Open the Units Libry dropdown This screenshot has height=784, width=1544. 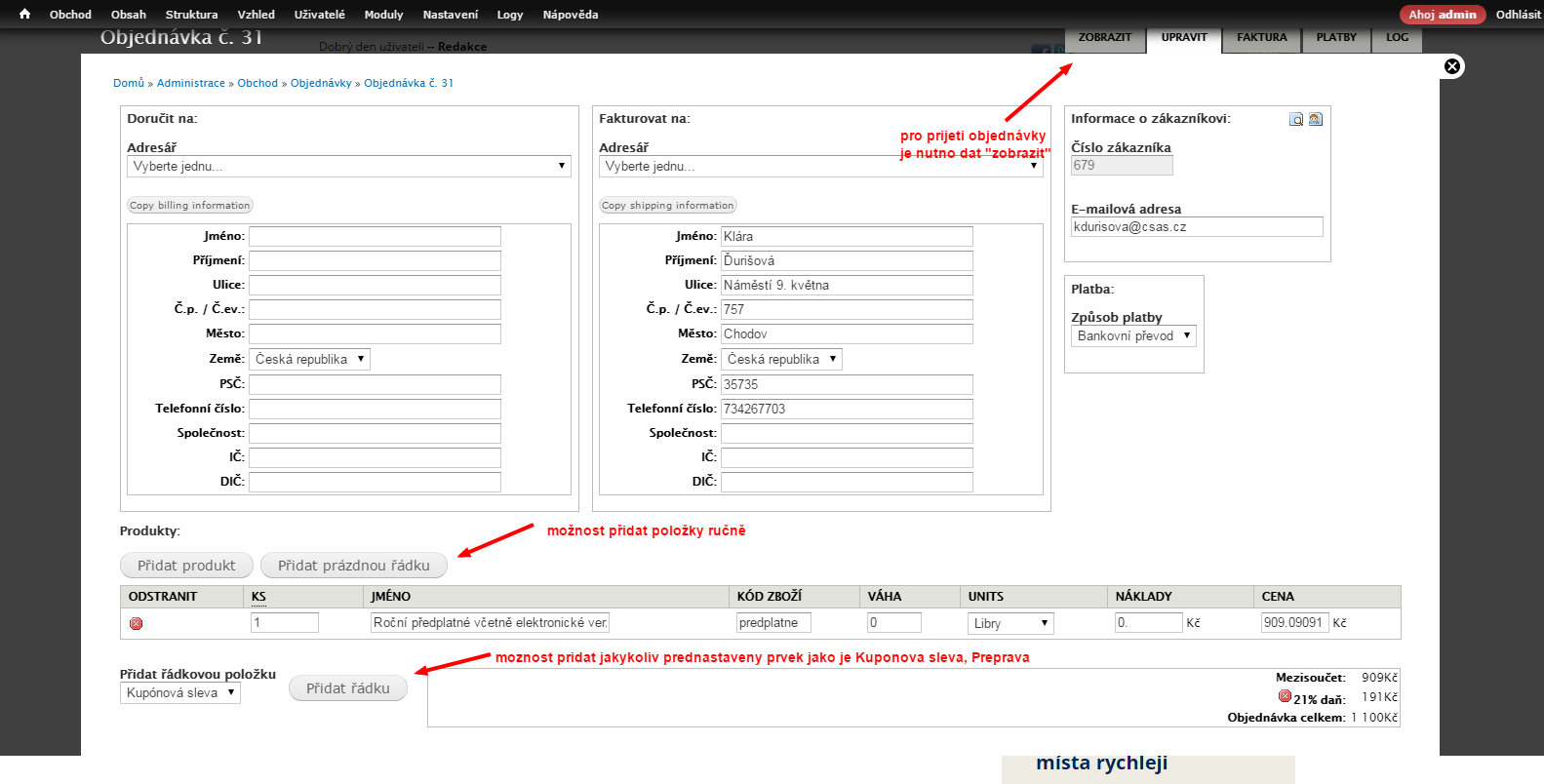point(1010,623)
